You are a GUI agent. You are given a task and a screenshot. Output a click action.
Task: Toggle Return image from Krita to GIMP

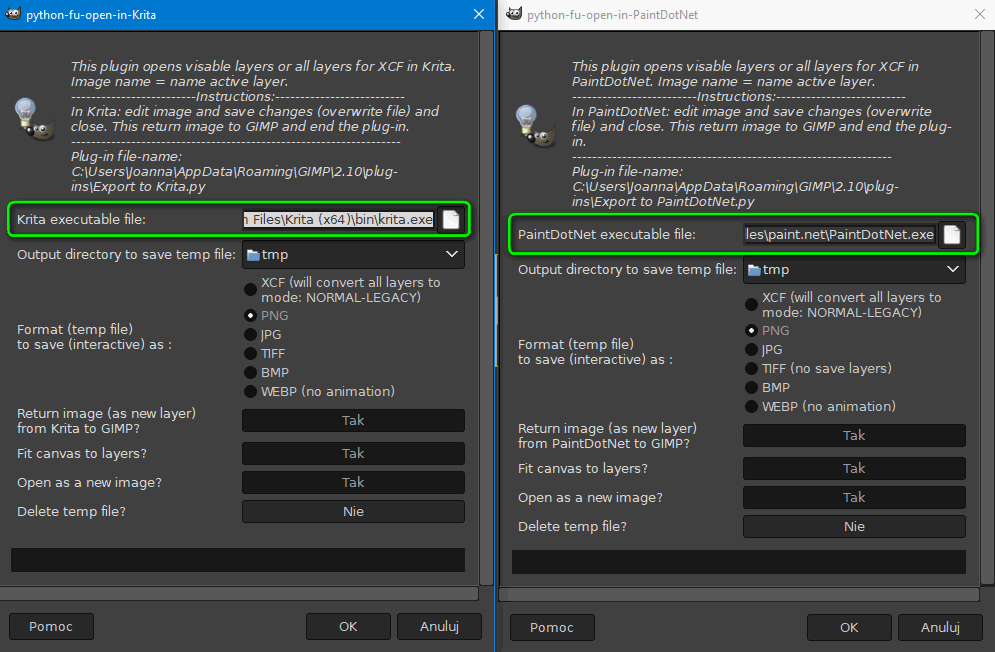[353, 420]
